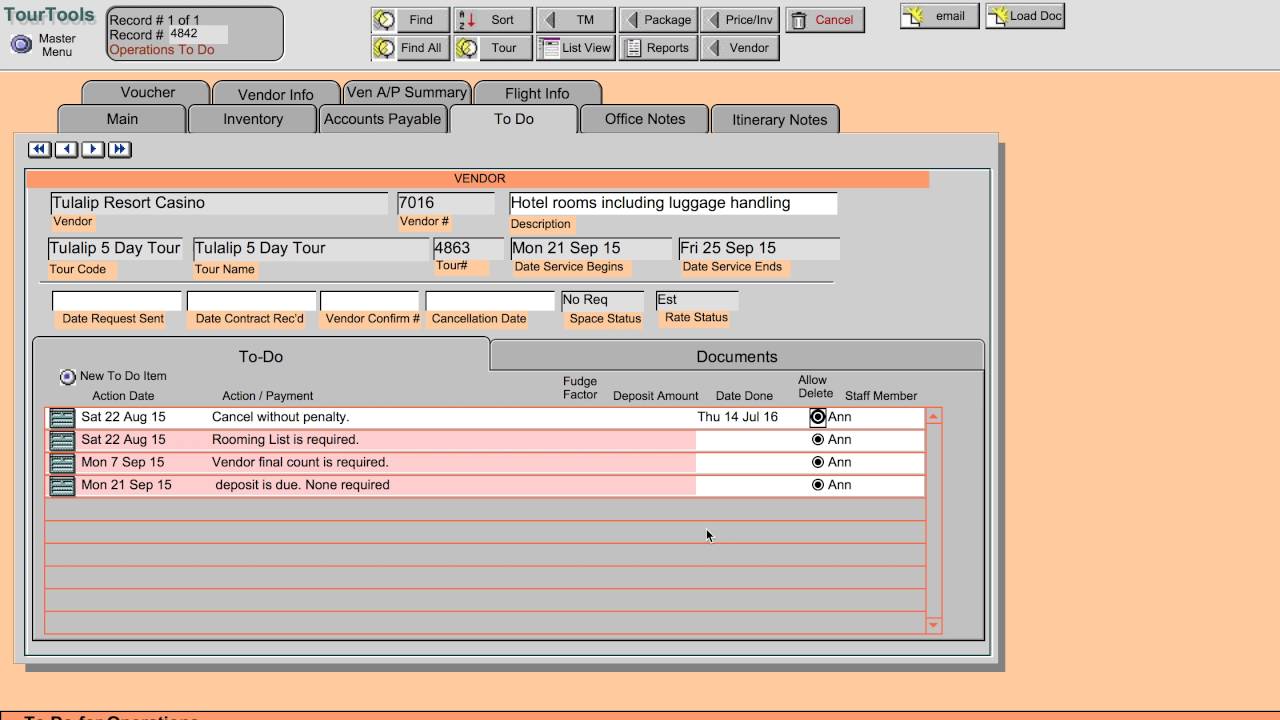This screenshot has height=720, width=1280.
Task: Jump to first record arrow
Action: tap(39, 149)
